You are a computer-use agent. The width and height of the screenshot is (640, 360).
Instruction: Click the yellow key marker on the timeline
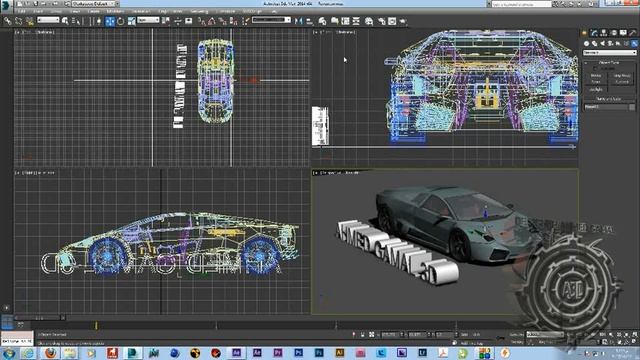click(96, 325)
